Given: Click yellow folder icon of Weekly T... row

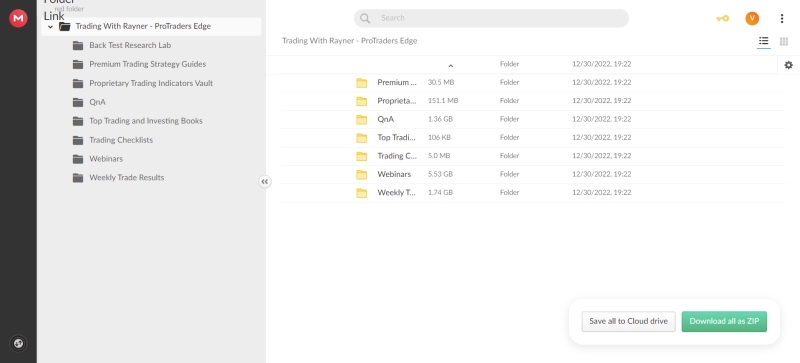Looking at the screenshot, I should (x=362, y=193).
